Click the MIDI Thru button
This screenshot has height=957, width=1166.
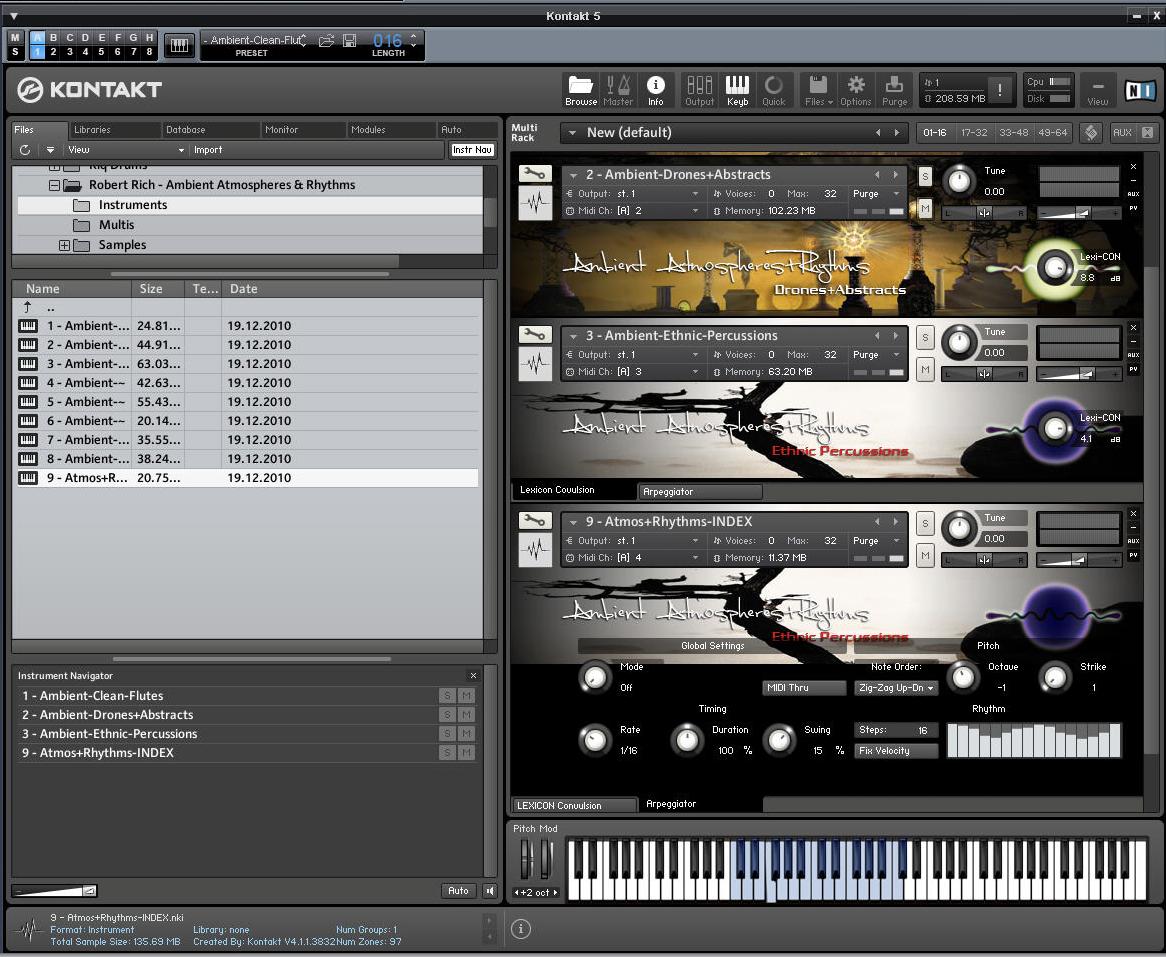[803, 688]
